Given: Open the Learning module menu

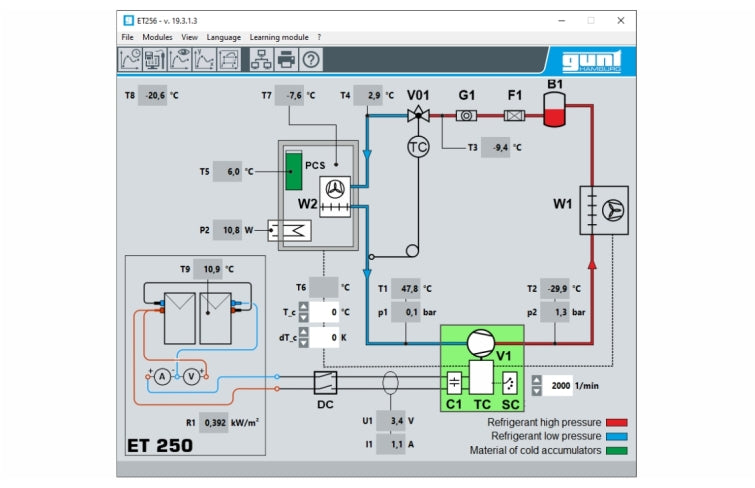Looking at the screenshot, I should coord(279,37).
